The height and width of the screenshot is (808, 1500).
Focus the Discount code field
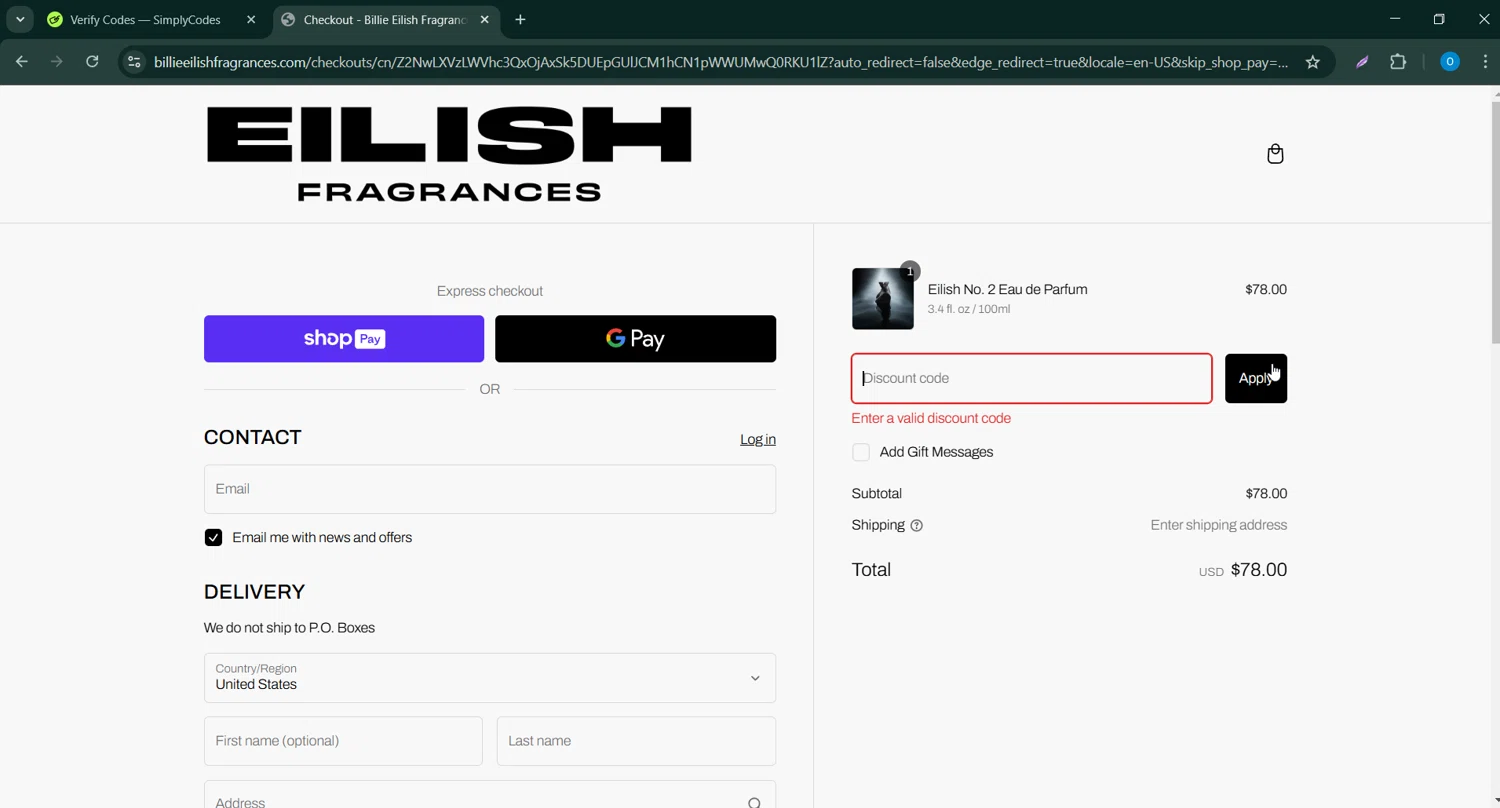pyautogui.click(x=1032, y=378)
